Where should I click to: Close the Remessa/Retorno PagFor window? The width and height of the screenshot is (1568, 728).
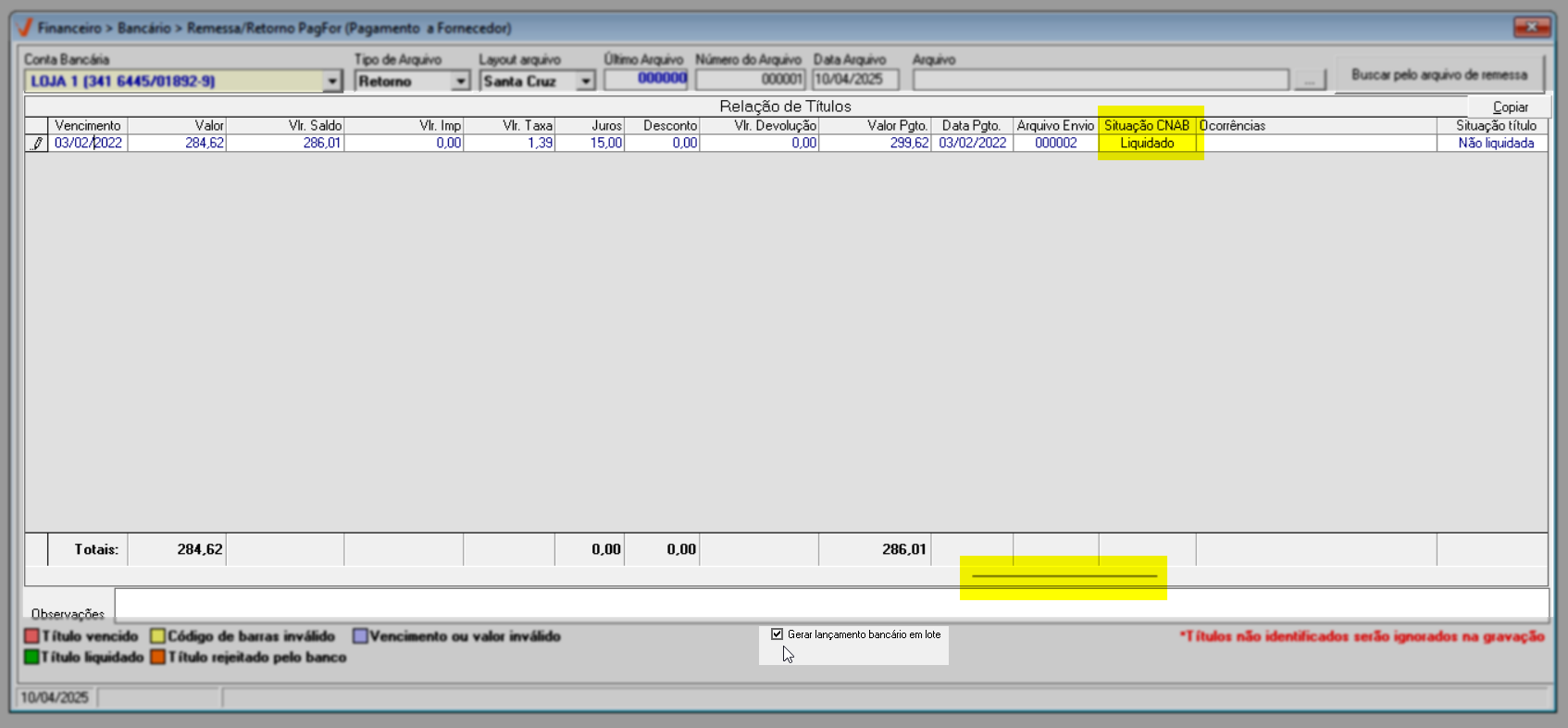tap(1532, 27)
